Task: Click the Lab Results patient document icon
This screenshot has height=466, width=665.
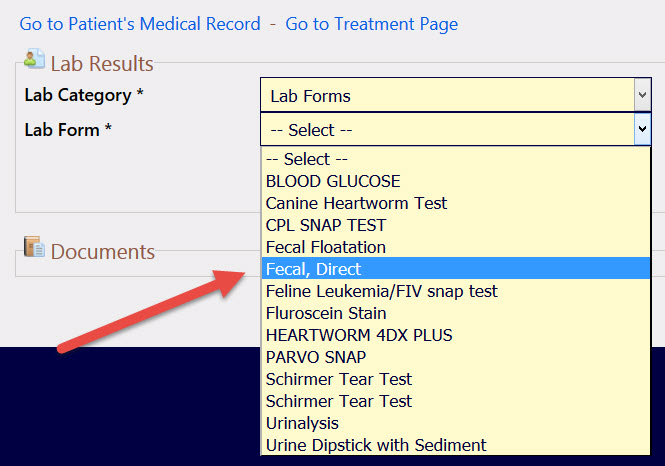Action: tap(34, 59)
